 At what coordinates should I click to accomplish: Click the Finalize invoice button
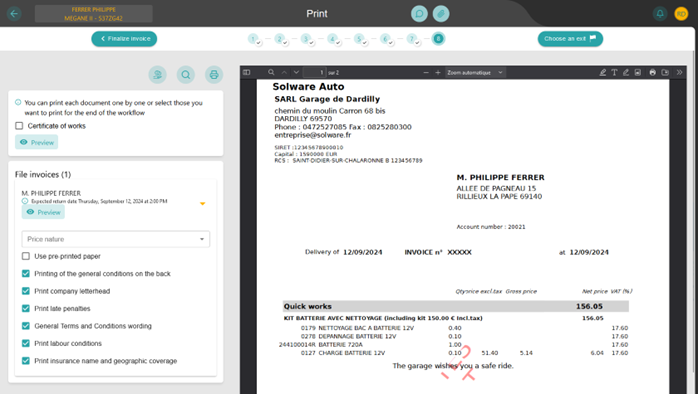coord(124,39)
